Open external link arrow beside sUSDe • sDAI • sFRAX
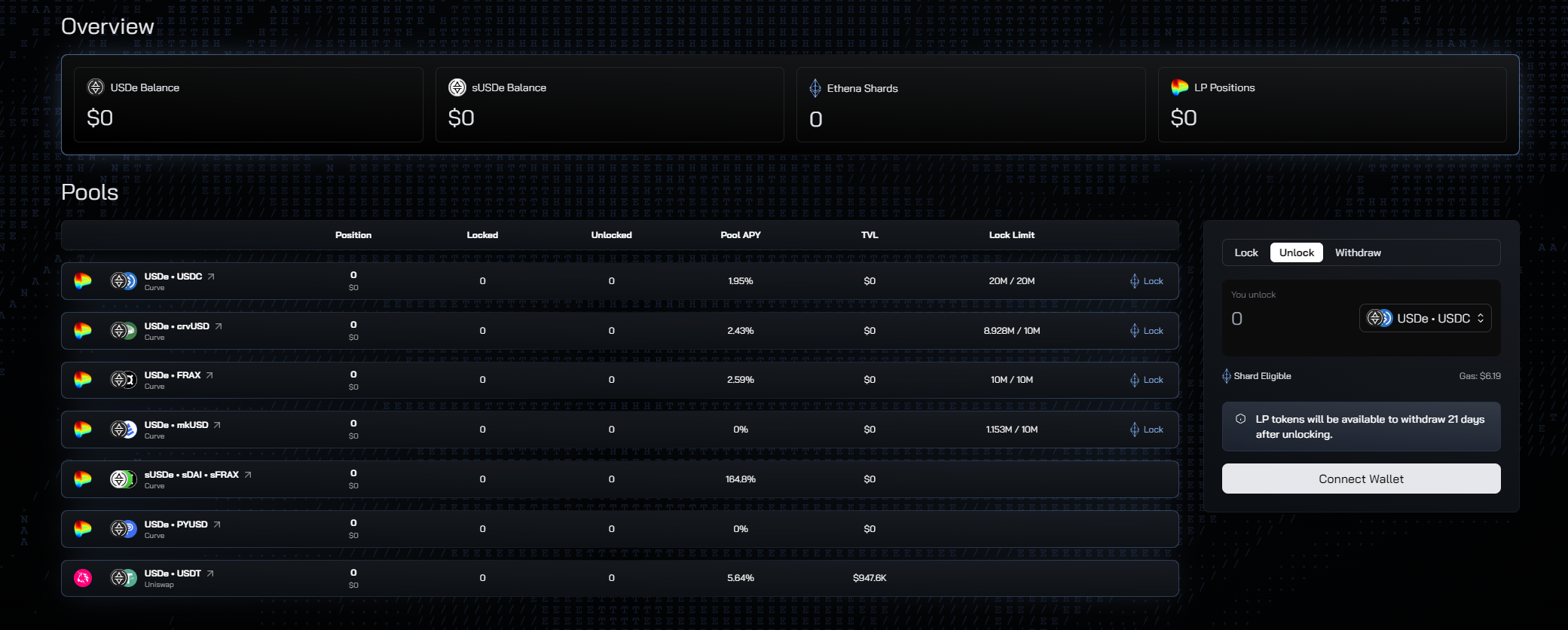 (248, 475)
